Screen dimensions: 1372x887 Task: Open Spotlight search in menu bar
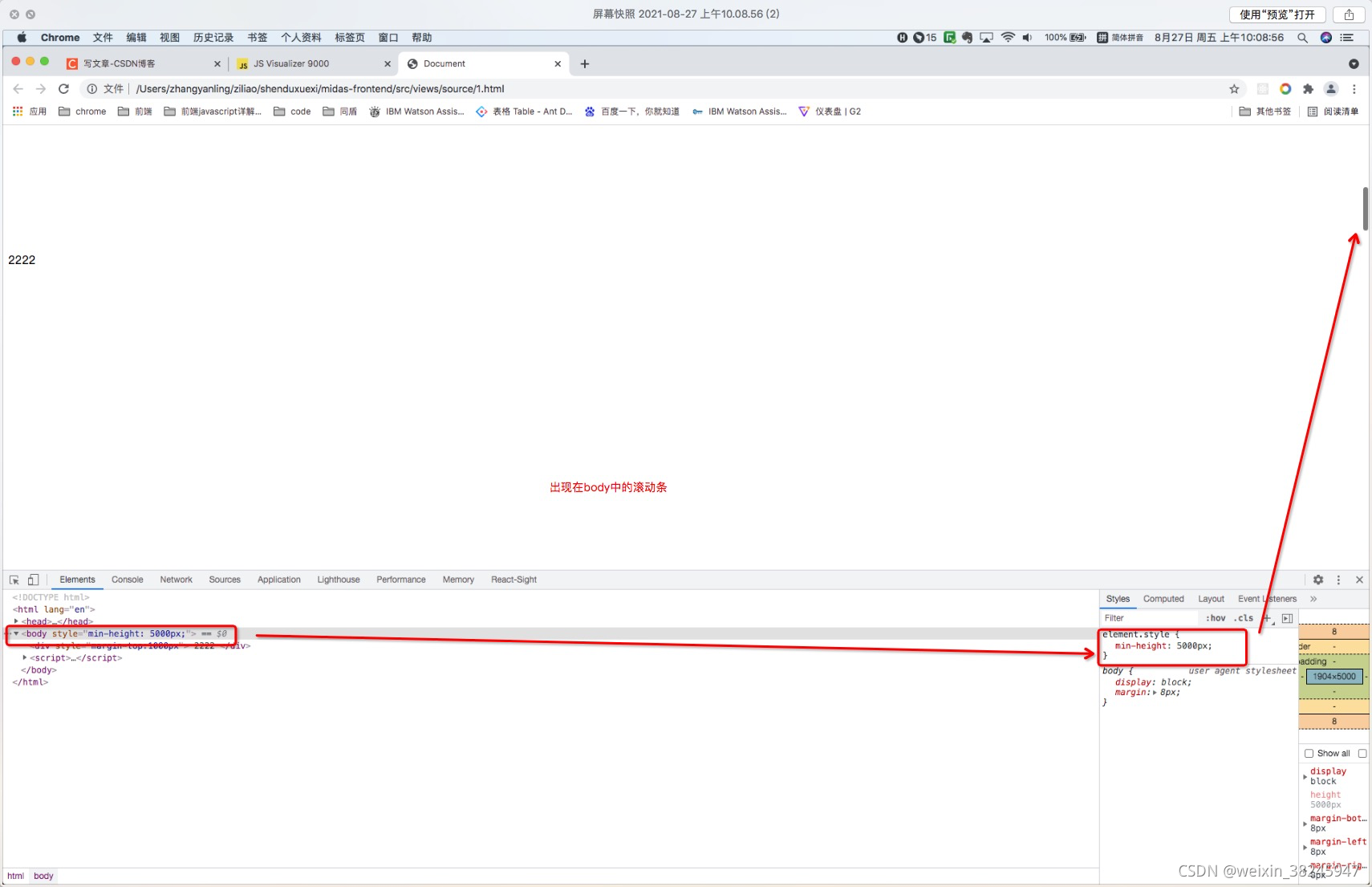click(x=1302, y=38)
